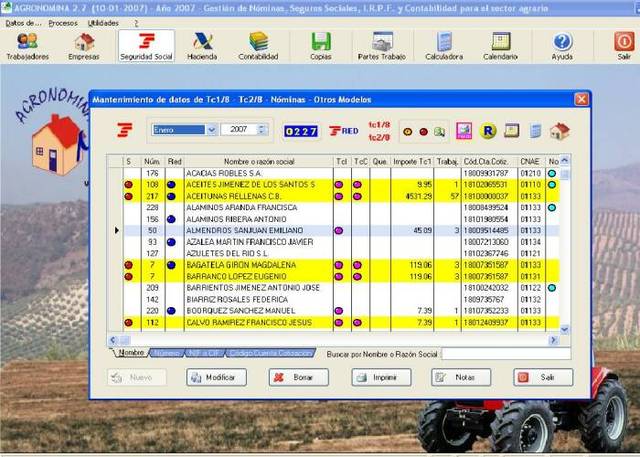The width and height of the screenshot is (640, 457).
Task: Click the green magnifier search icon
Action: [x=440, y=132]
